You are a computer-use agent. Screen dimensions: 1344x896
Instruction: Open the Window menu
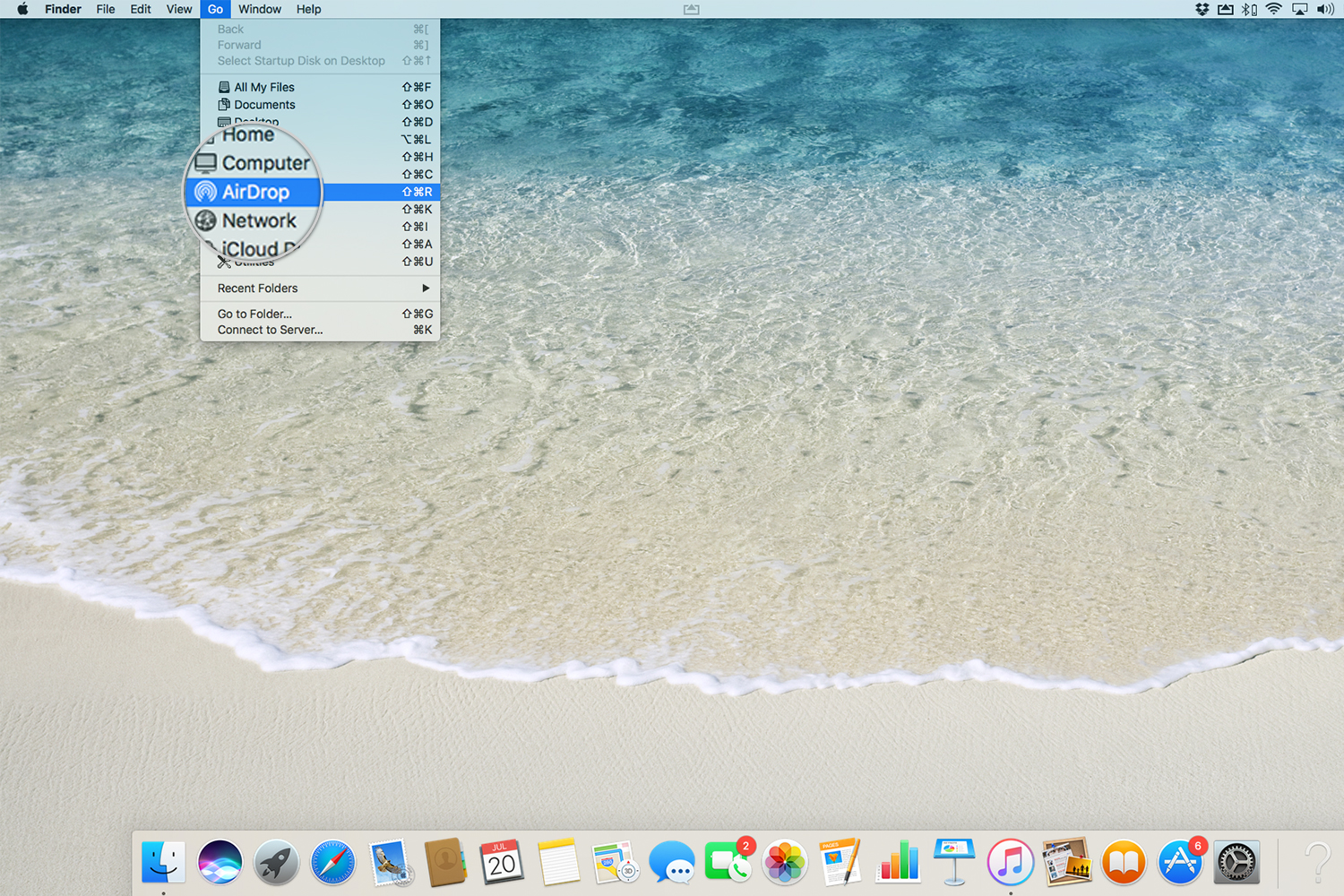tap(260, 9)
